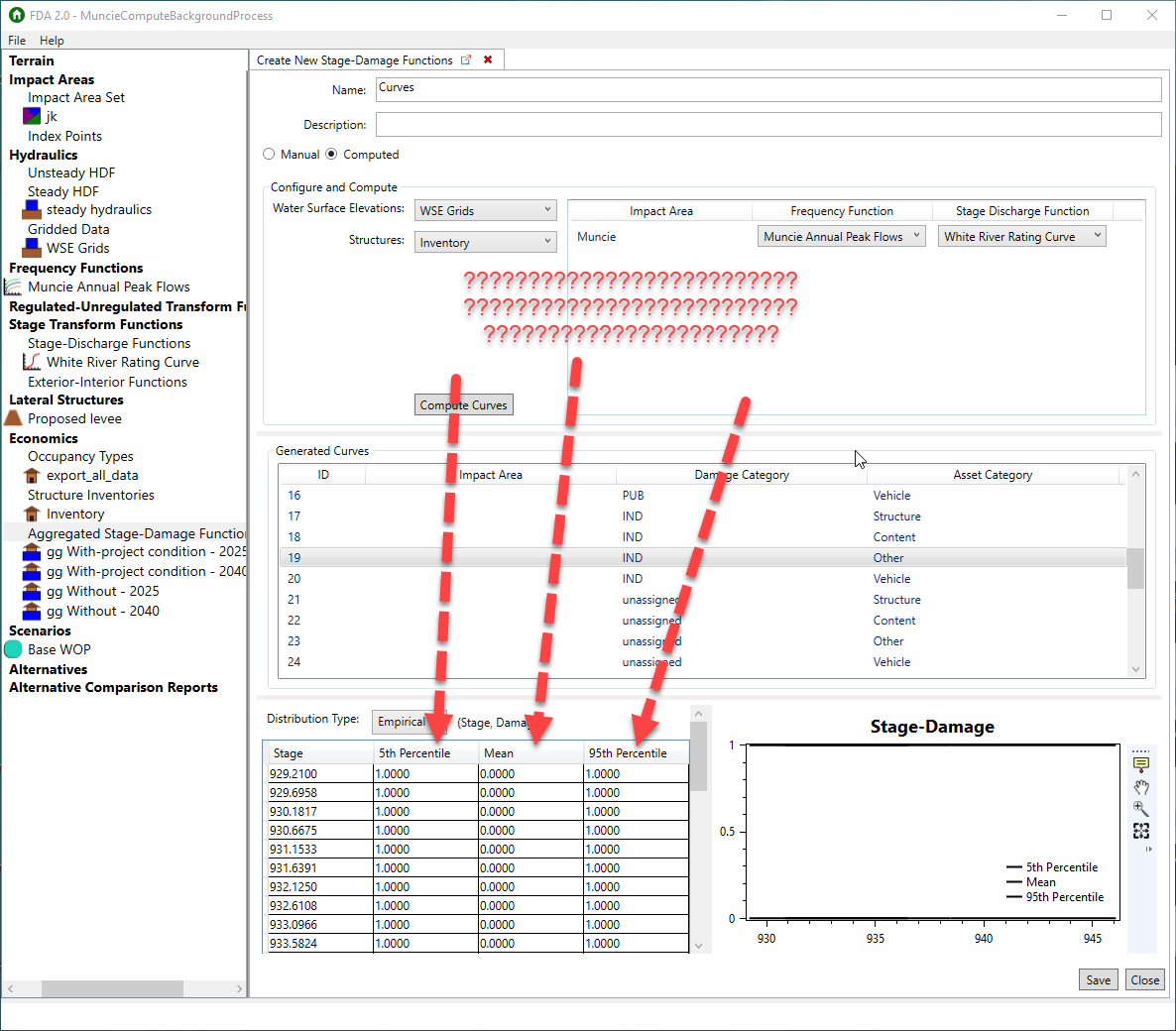This screenshot has width=1176, height=1031.
Task: Select the zoom magnifier tool on the chart
Action: pyautogui.click(x=1141, y=808)
